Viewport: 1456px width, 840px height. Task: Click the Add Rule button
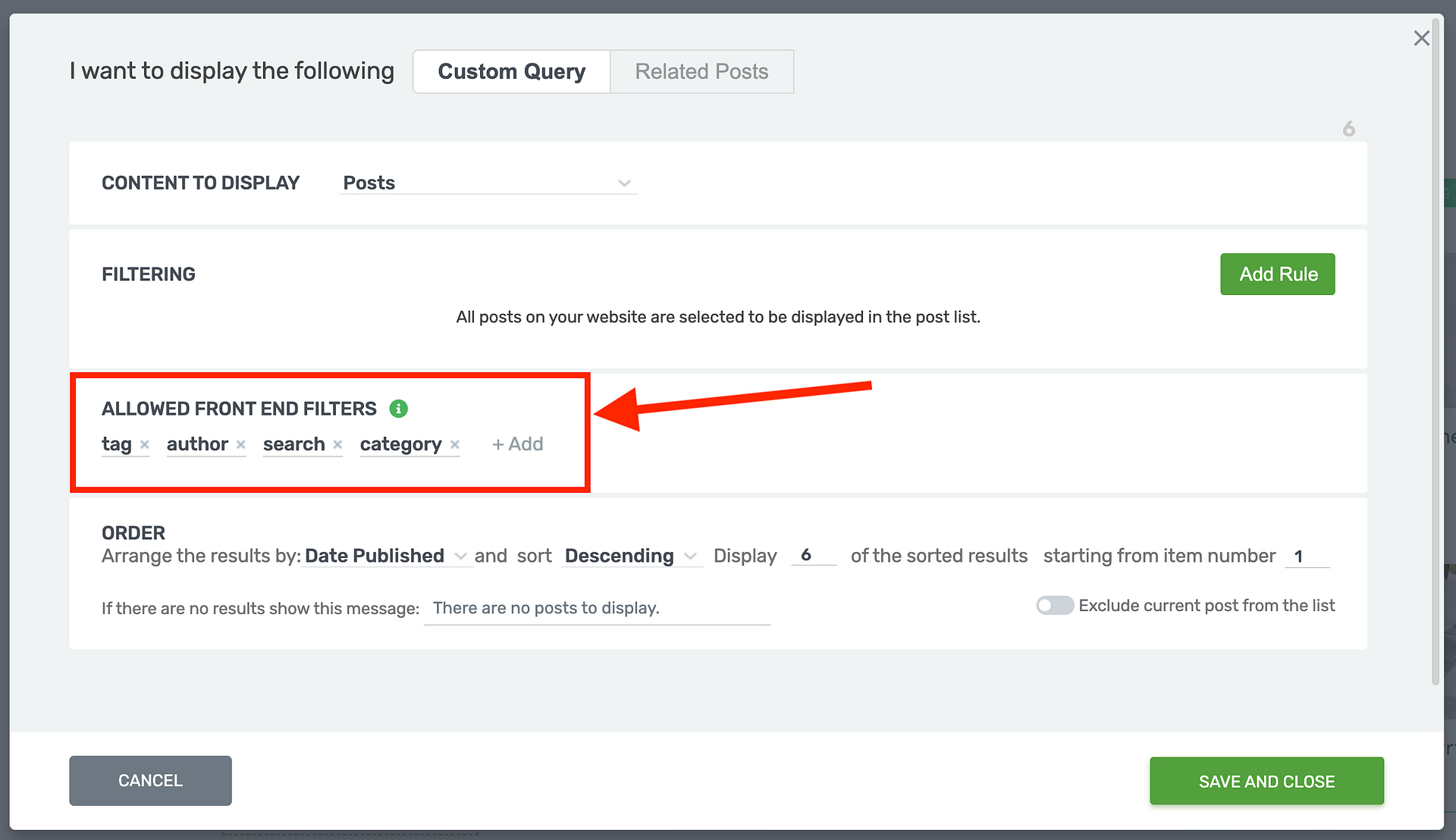tap(1277, 274)
